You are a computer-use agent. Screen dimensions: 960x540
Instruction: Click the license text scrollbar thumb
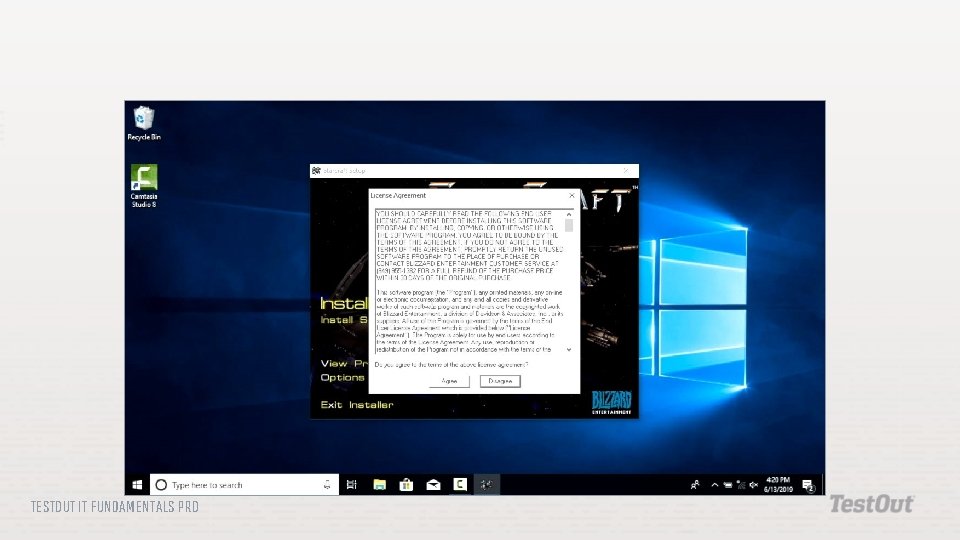pos(569,225)
